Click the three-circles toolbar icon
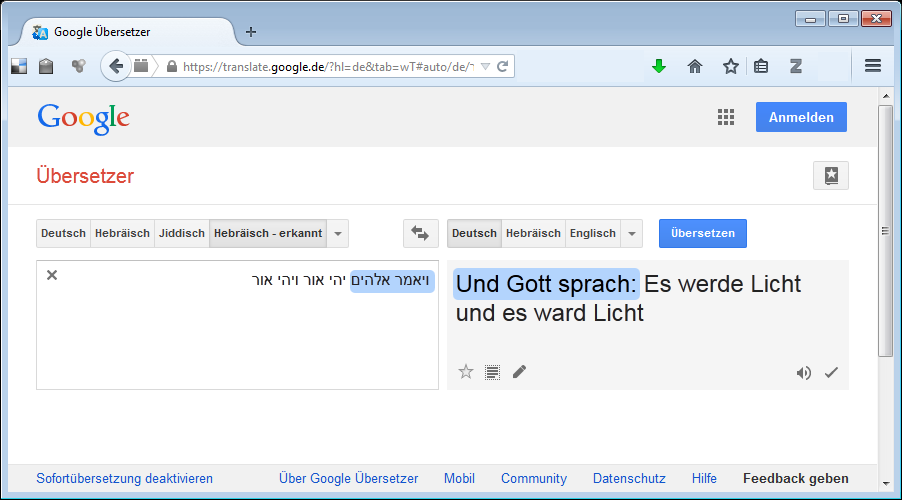The image size is (902, 500). tap(78, 66)
